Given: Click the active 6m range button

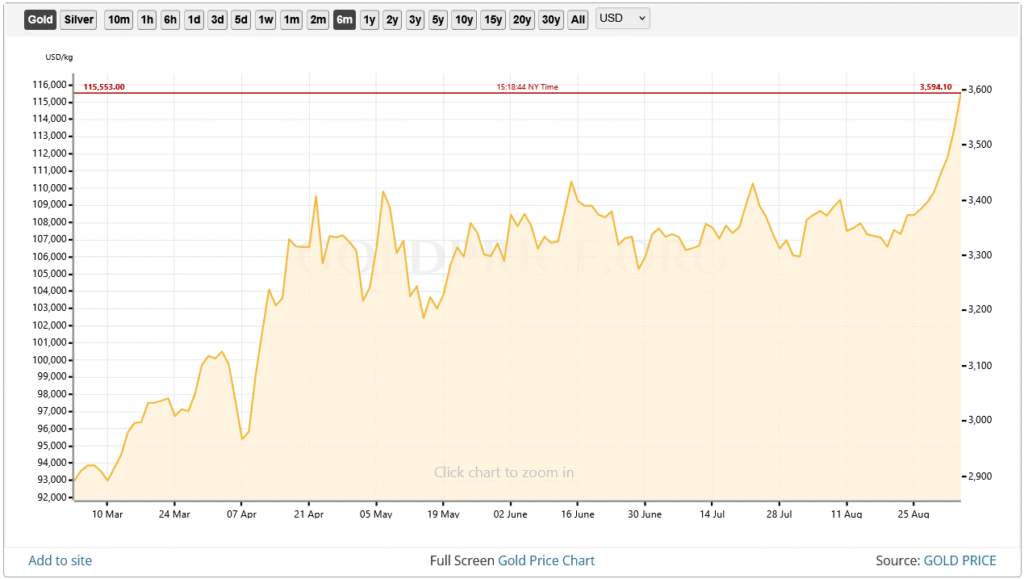Looking at the screenshot, I should 344,19.
